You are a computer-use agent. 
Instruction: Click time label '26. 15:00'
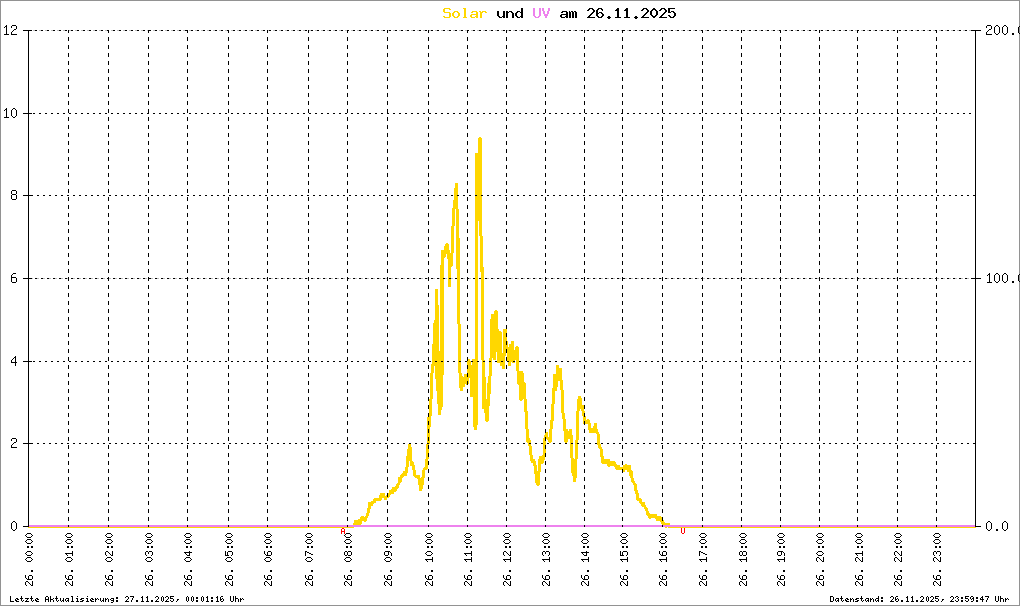click(623, 559)
